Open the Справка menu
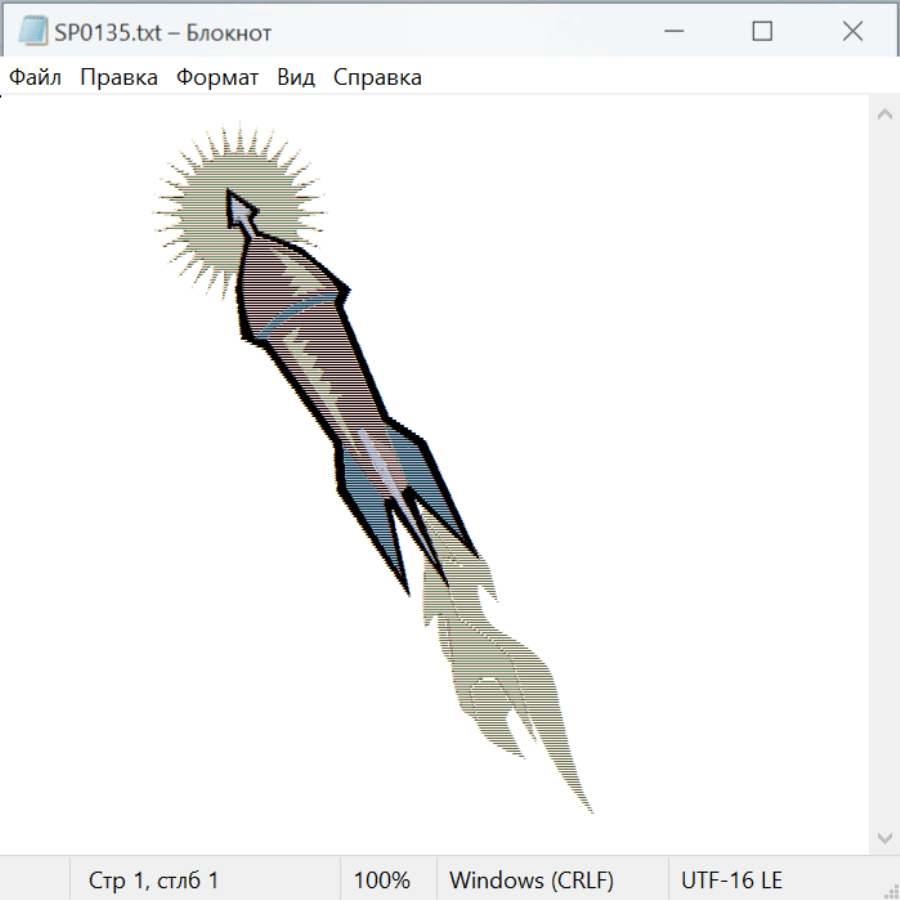Viewport: 900px width, 900px height. 377,78
